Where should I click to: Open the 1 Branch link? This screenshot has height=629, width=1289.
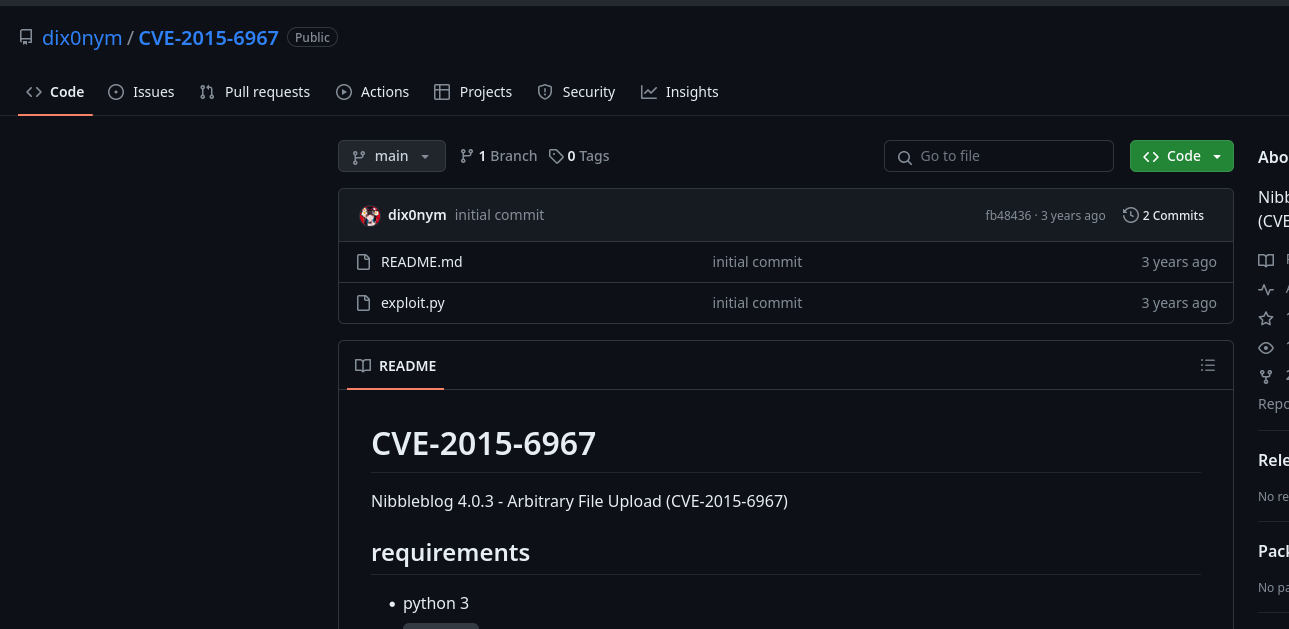coord(498,156)
